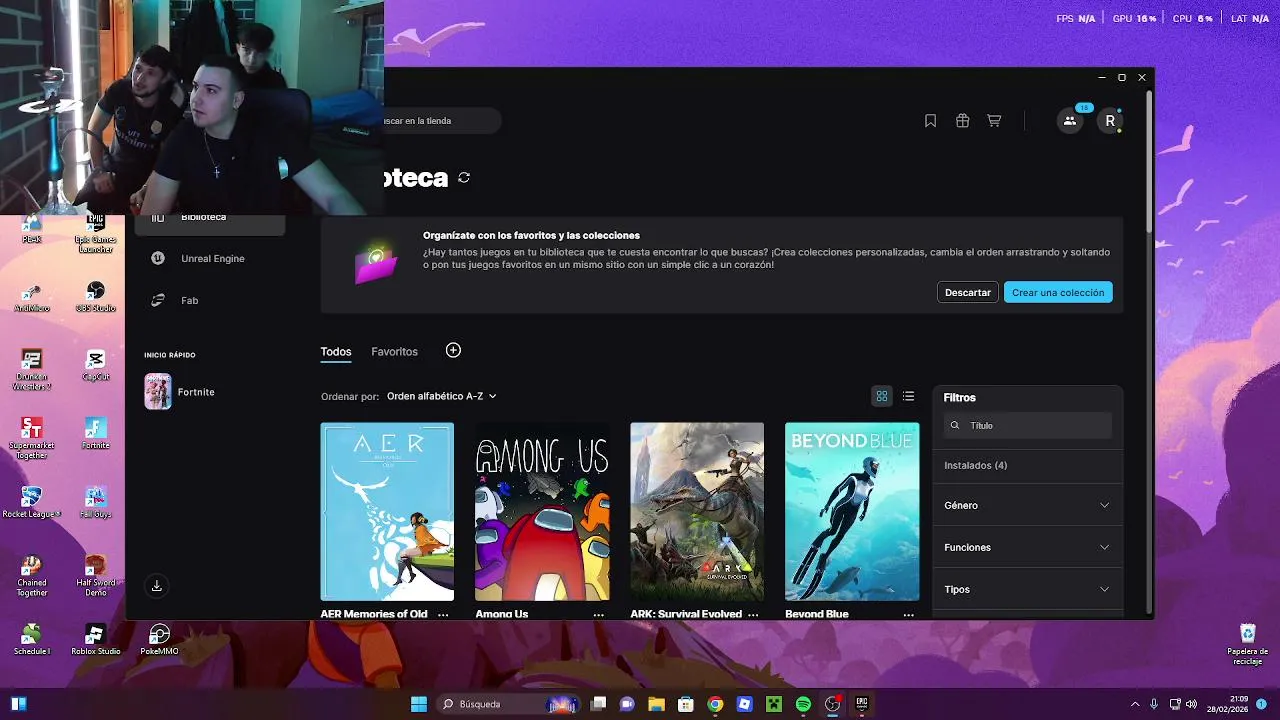Select the Favoritos tab

(x=394, y=352)
